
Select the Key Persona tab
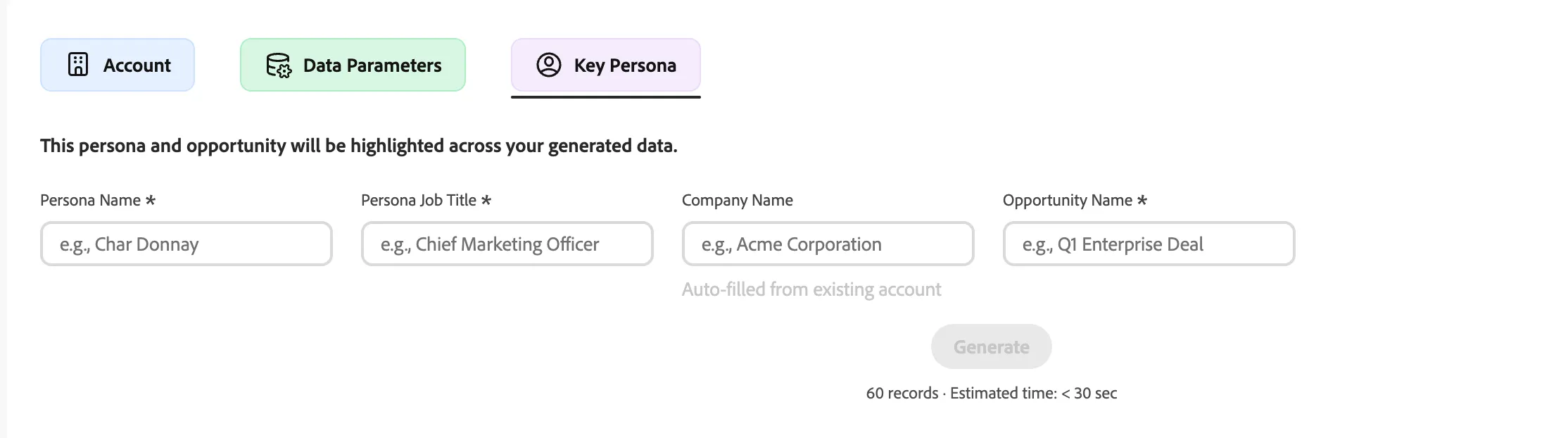click(605, 65)
